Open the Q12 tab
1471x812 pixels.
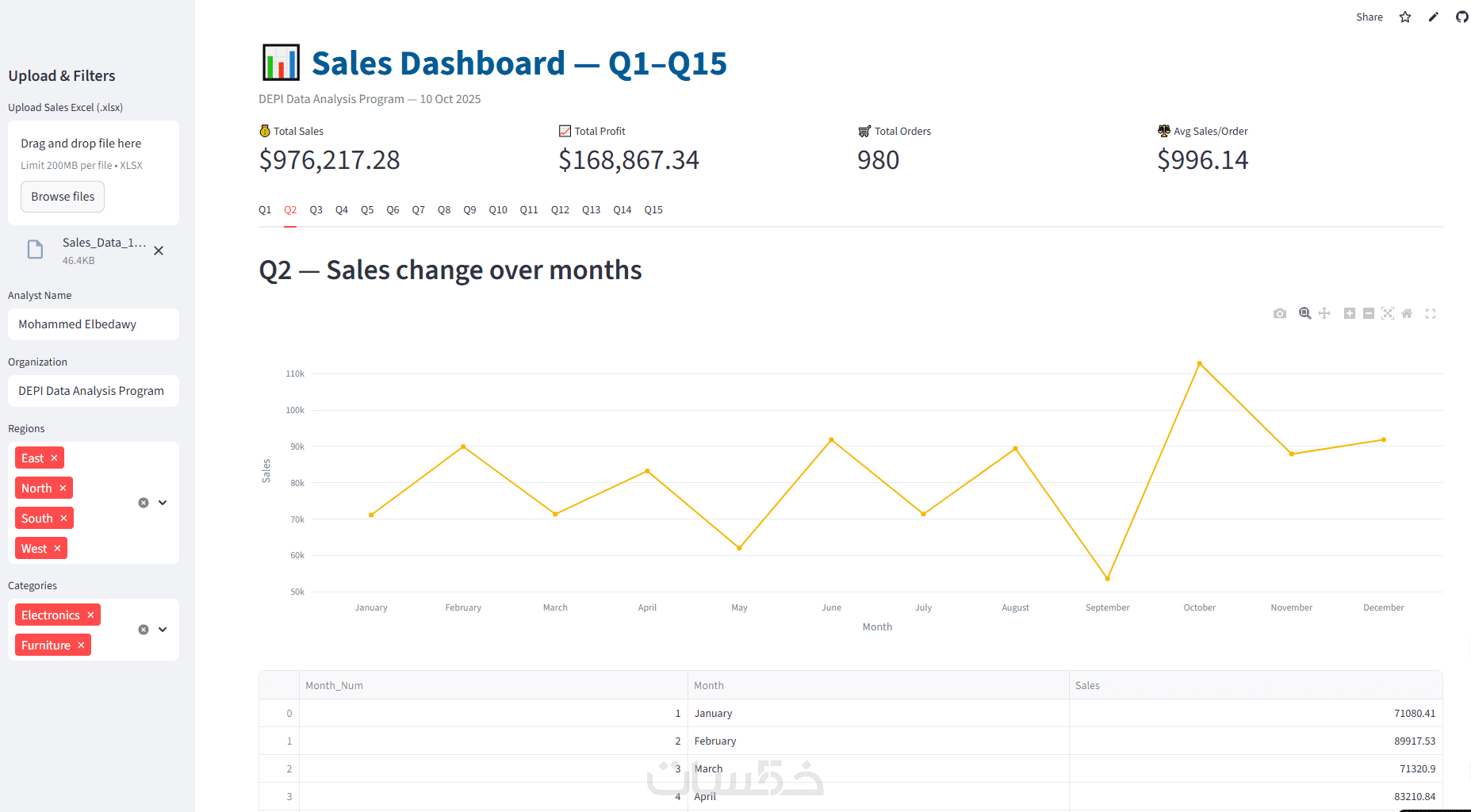pos(560,210)
